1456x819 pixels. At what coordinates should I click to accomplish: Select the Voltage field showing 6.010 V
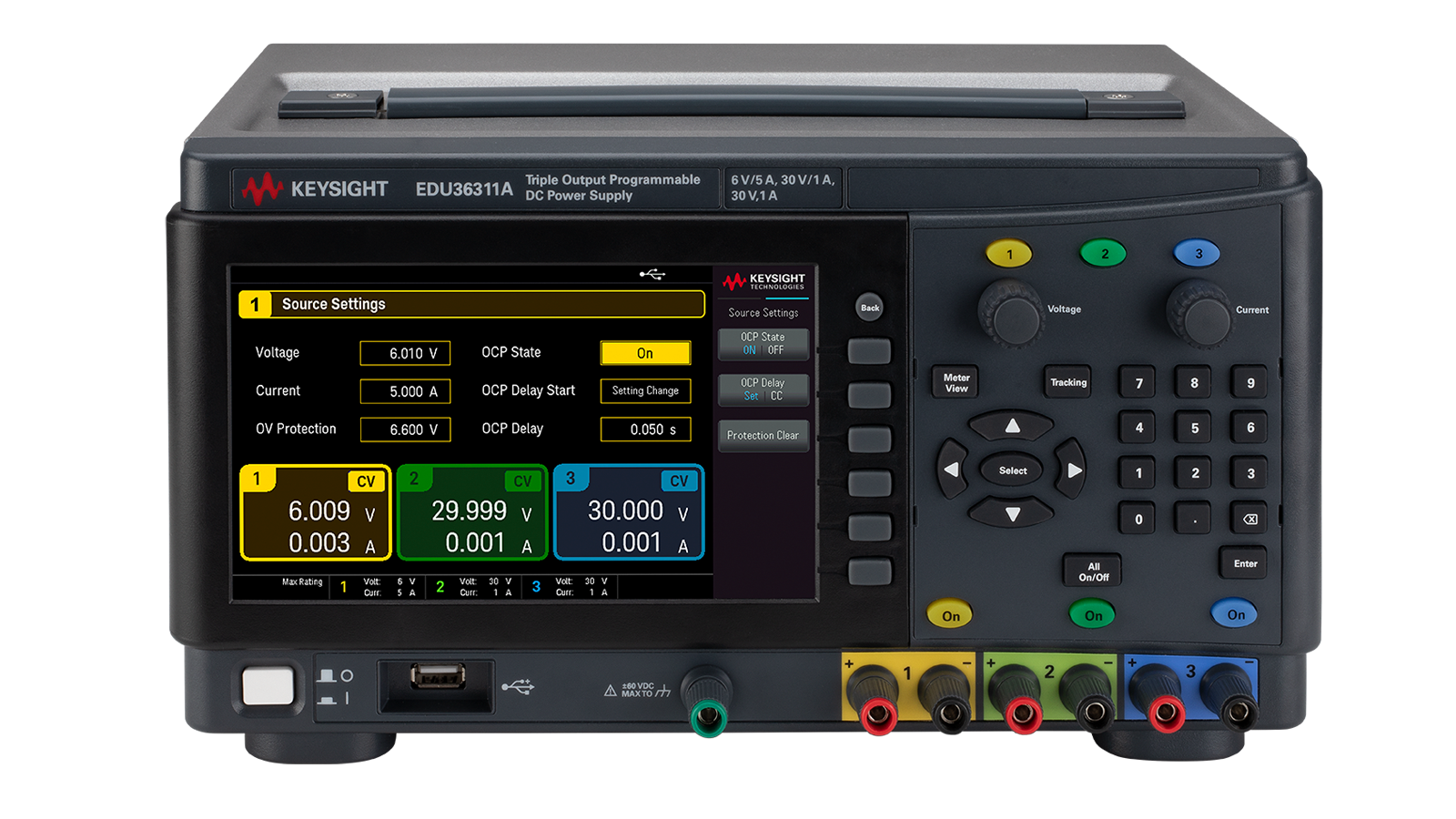405,353
